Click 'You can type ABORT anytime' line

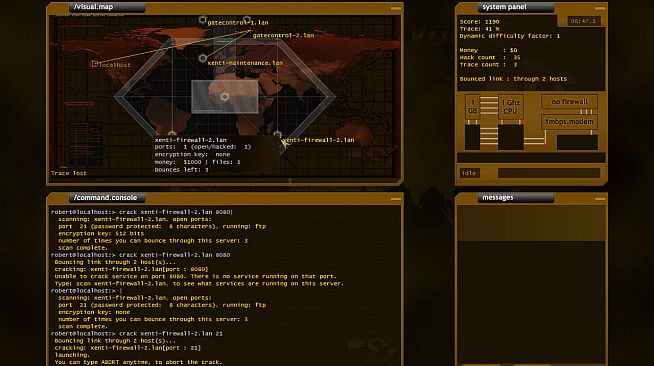[138, 362]
